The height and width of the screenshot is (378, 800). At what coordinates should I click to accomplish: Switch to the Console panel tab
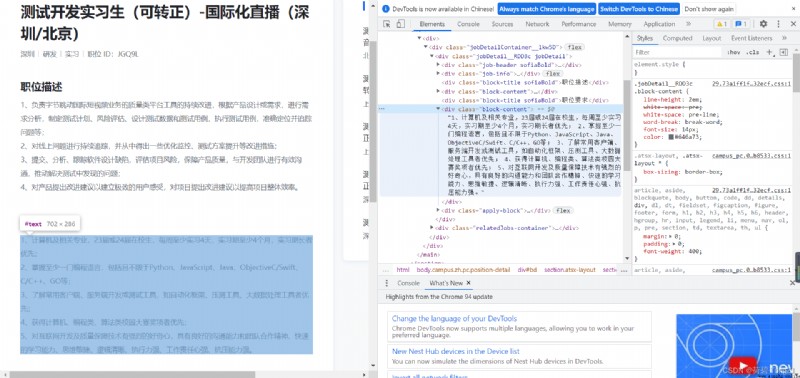click(468, 24)
